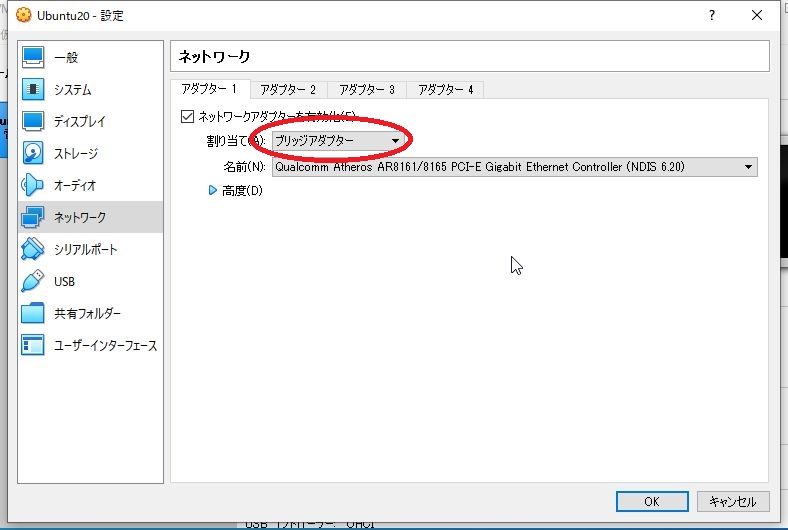The height and width of the screenshot is (530, 788).
Task: Select the USB plug icon
Action: point(33,281)
